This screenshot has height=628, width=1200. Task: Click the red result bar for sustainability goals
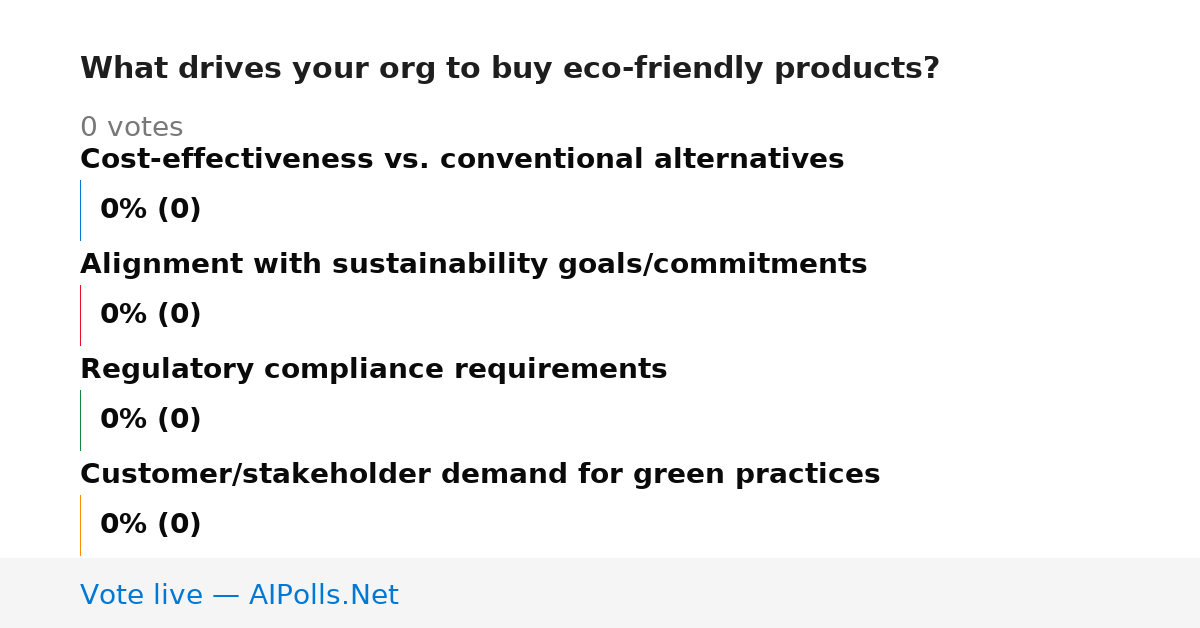pyautogui.click(x=80, y=315)
